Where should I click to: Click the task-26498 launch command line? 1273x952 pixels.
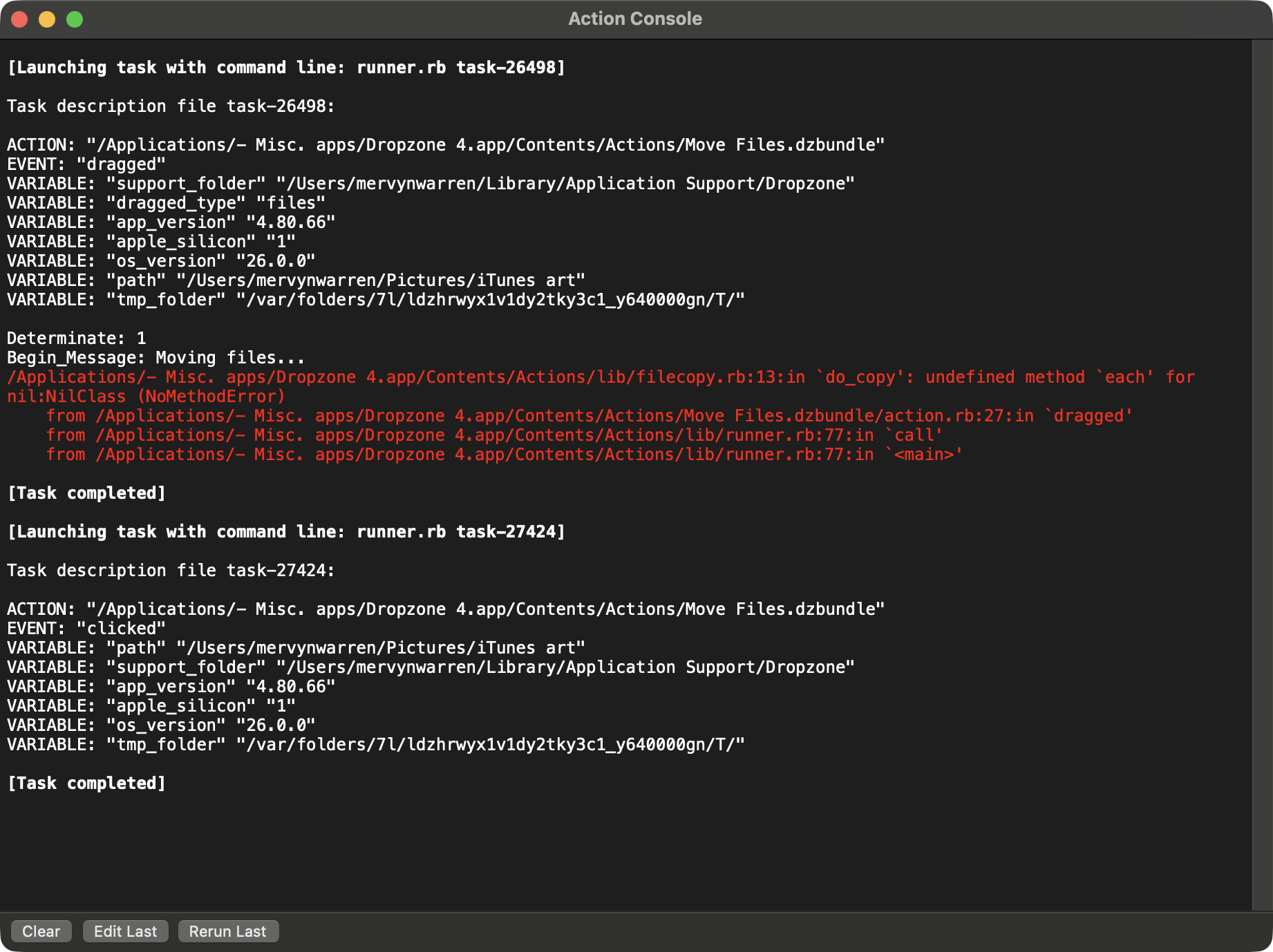tap(285, 68)
